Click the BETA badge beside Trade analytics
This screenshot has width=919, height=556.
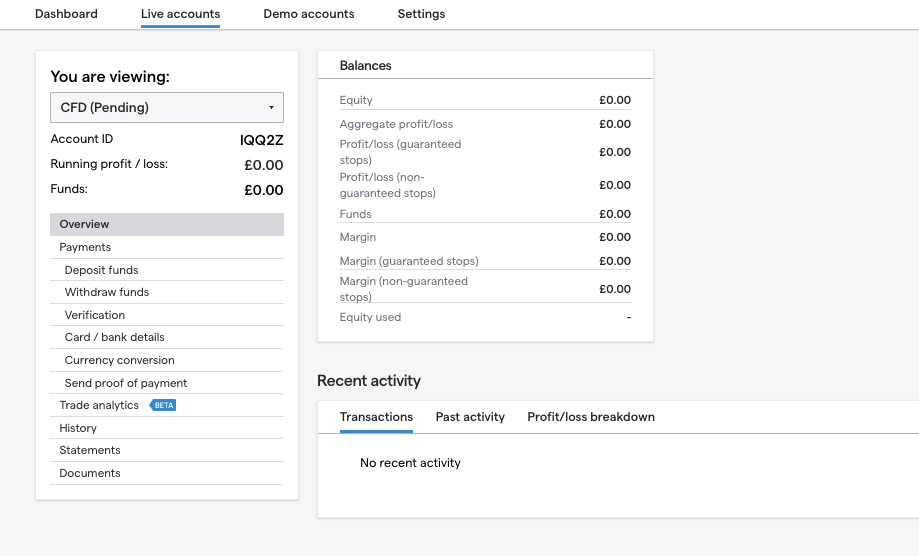(x=163, y=405)
